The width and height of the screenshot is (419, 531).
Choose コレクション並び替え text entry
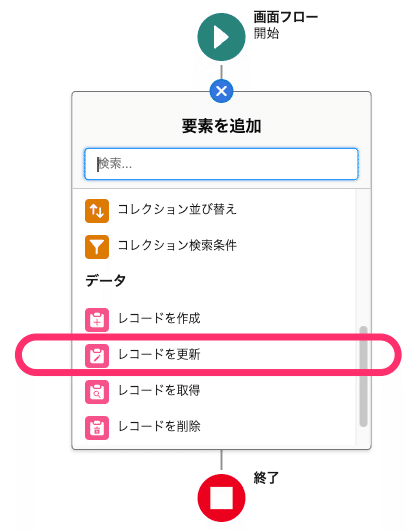coord(177,209)
